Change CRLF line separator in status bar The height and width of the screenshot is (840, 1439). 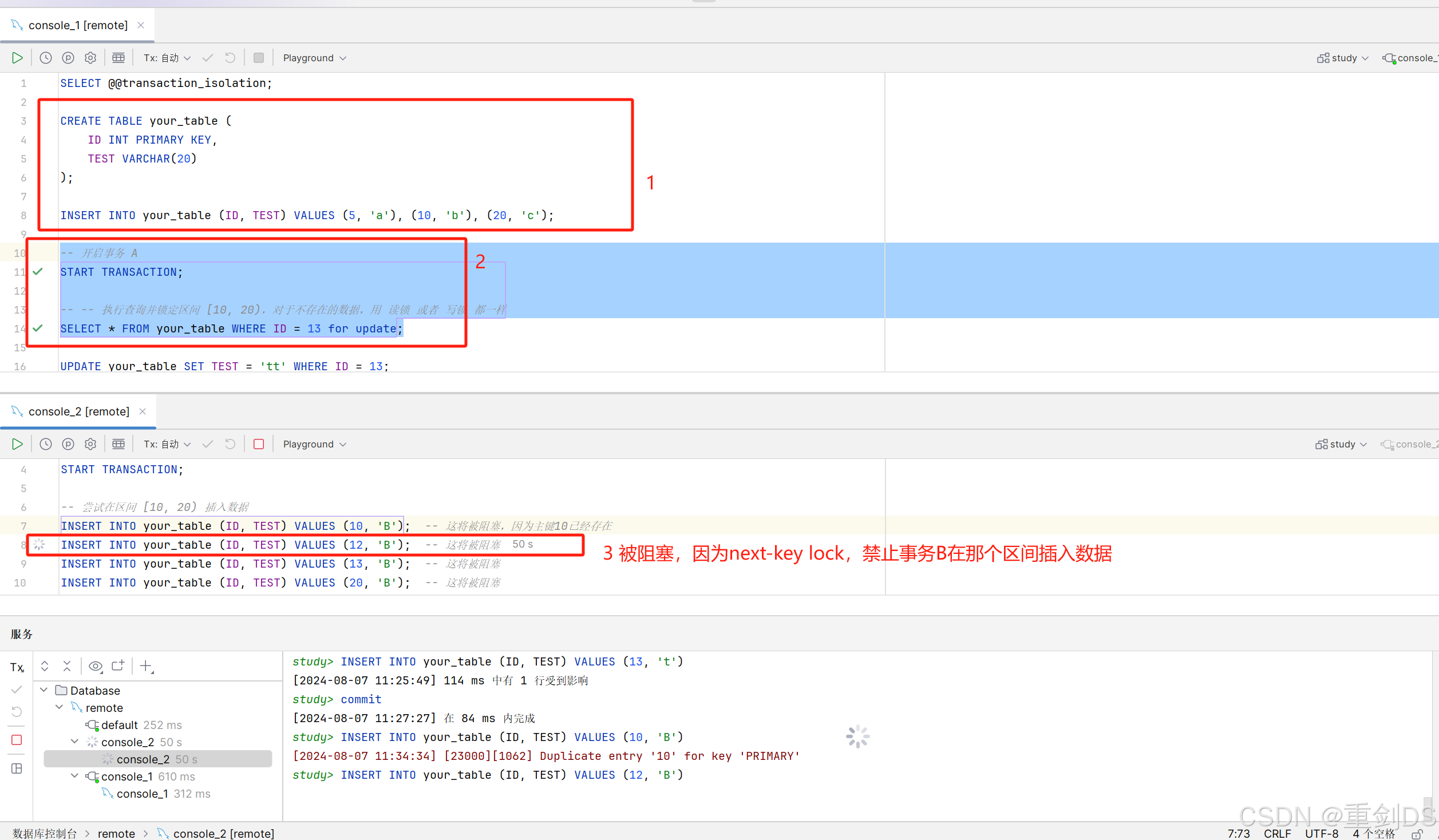[1278, 833]
